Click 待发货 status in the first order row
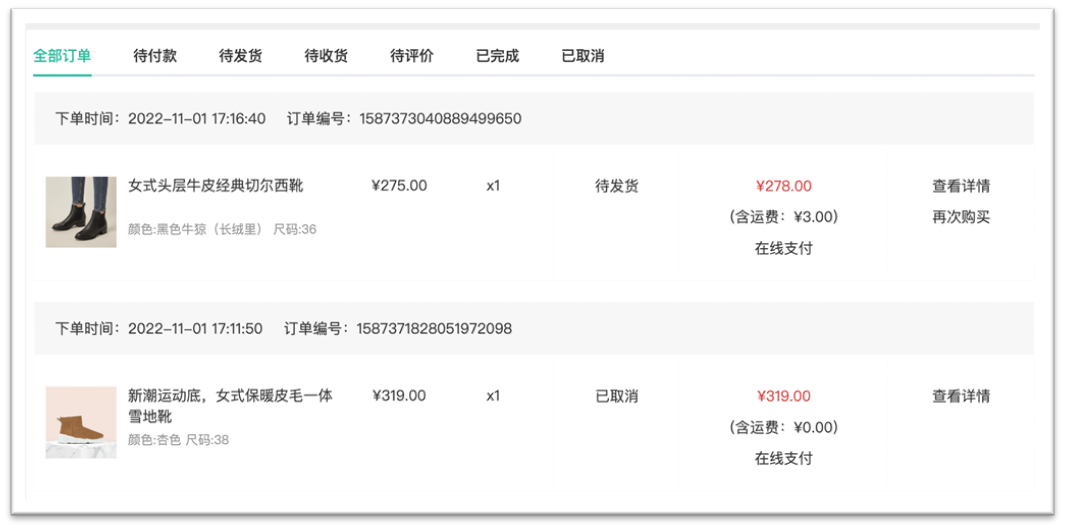 click(617, 186)
